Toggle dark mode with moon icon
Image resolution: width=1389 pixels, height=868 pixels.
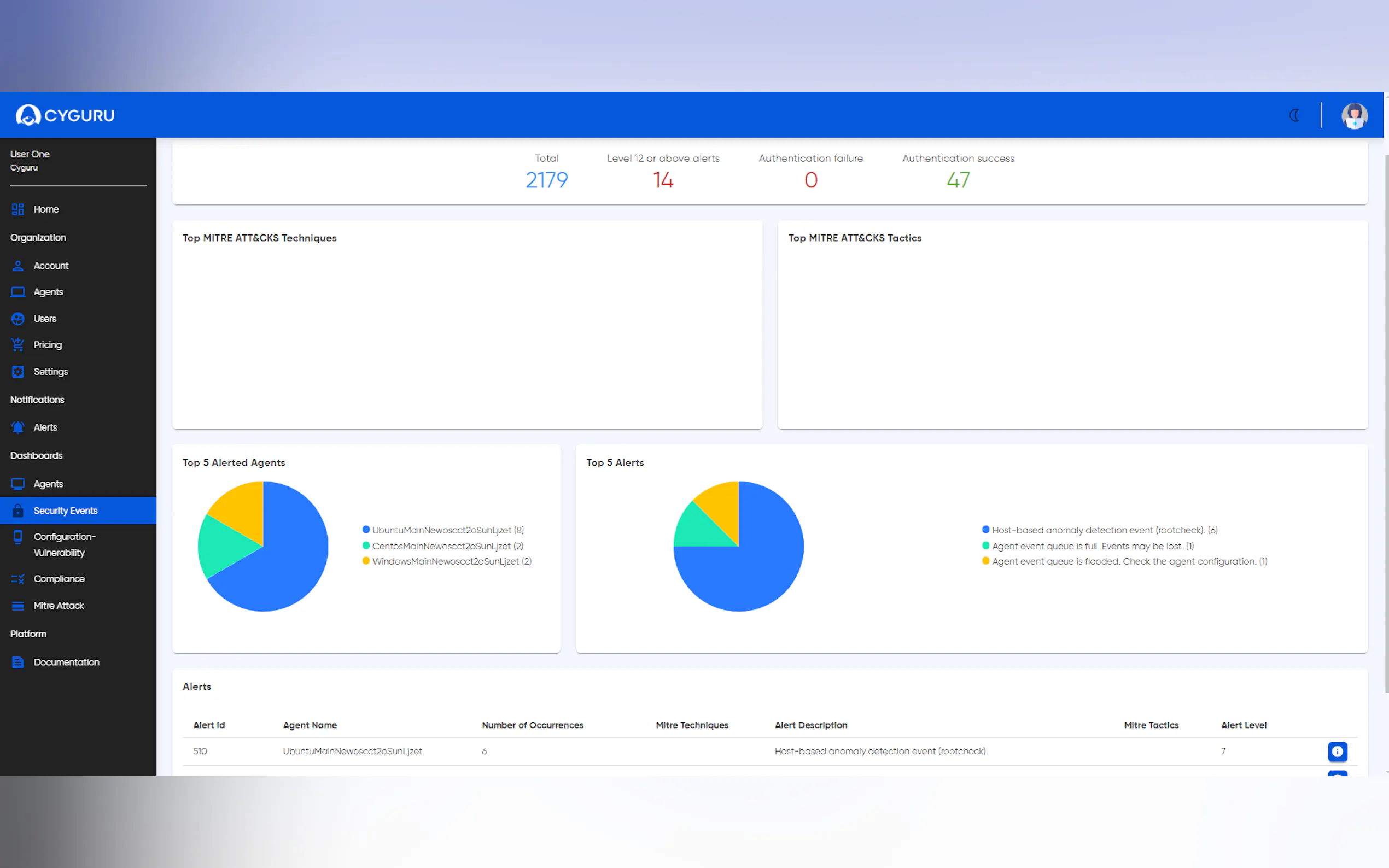(1294, 115)
